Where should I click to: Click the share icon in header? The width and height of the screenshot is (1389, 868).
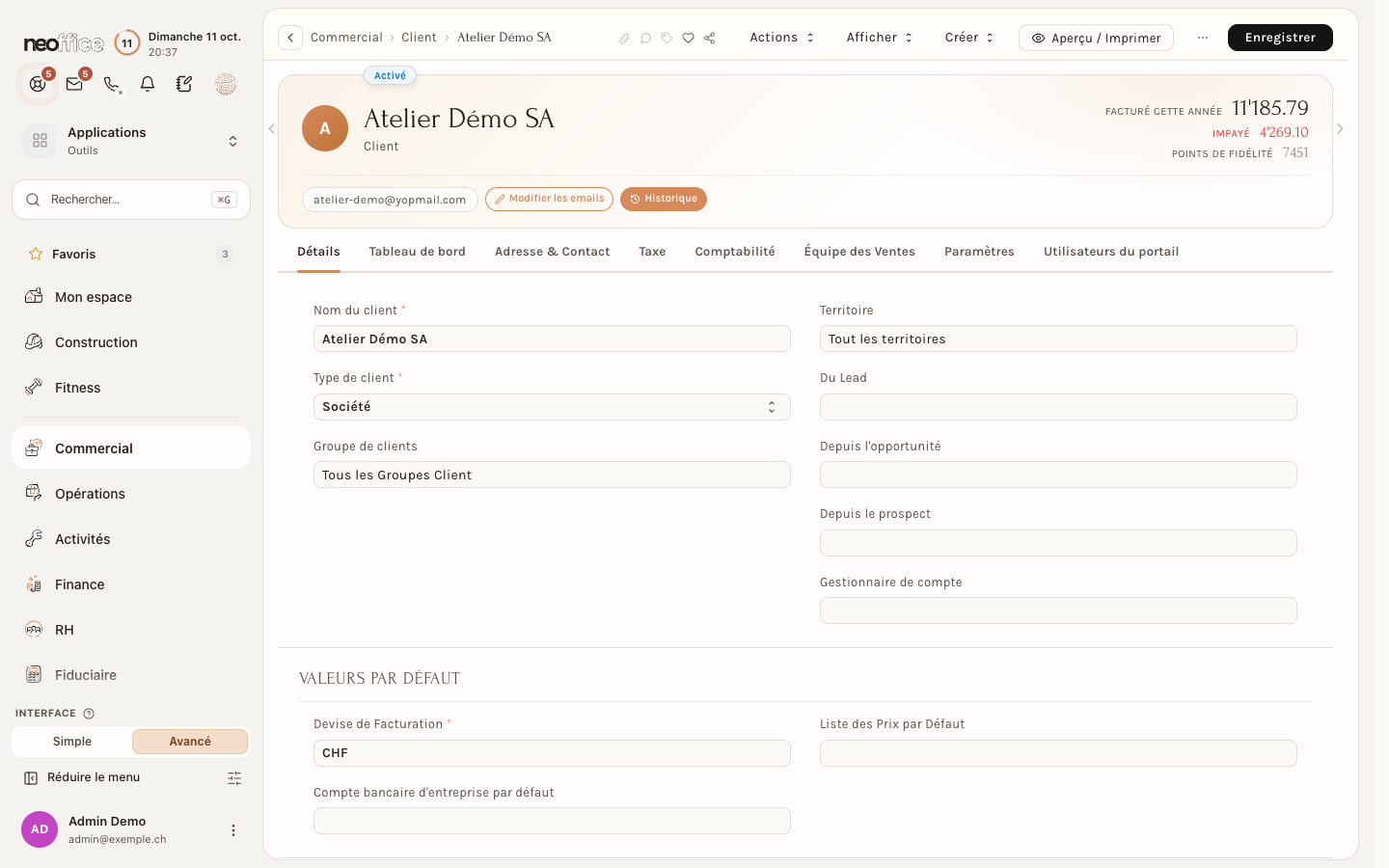[x=710, y=39]
